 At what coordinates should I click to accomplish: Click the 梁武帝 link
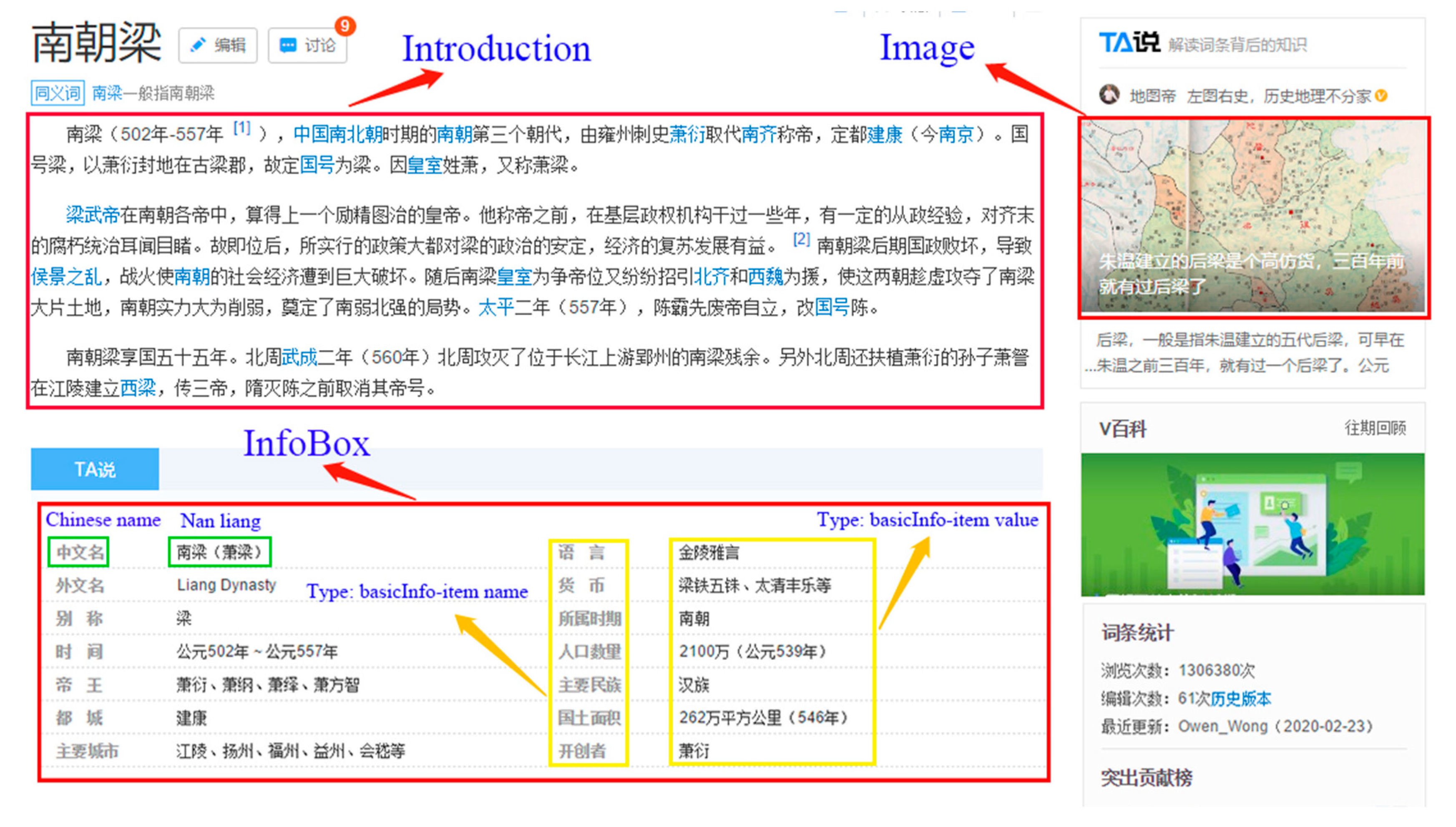point(93,215)
